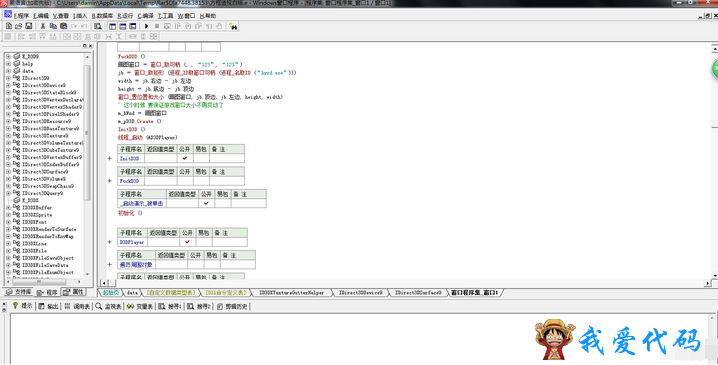Open the H.帮助 menu
This screenshot has width=718, height=365.
(207, 16)
